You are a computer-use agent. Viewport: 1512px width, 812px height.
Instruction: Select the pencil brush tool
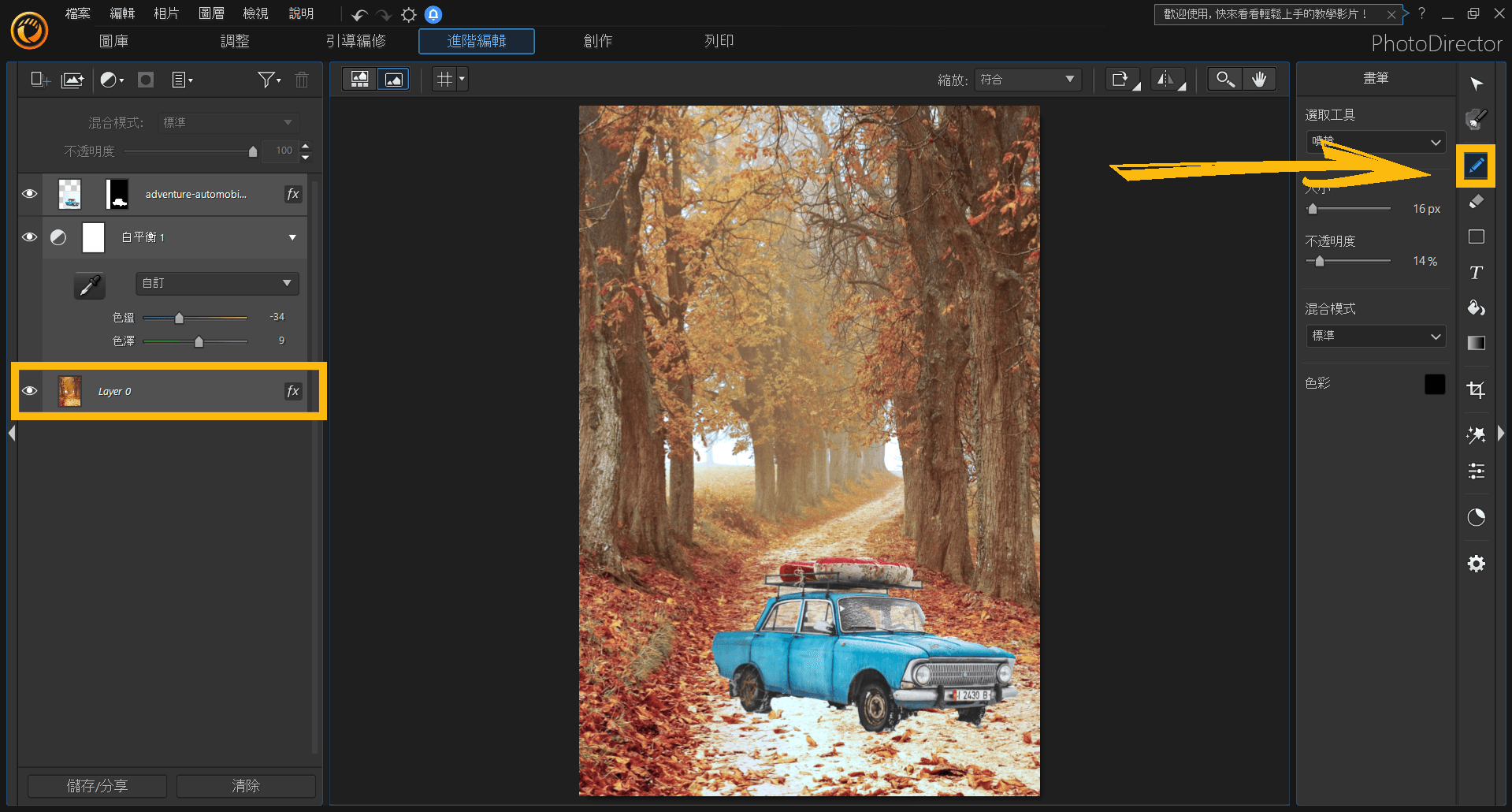1476,166
